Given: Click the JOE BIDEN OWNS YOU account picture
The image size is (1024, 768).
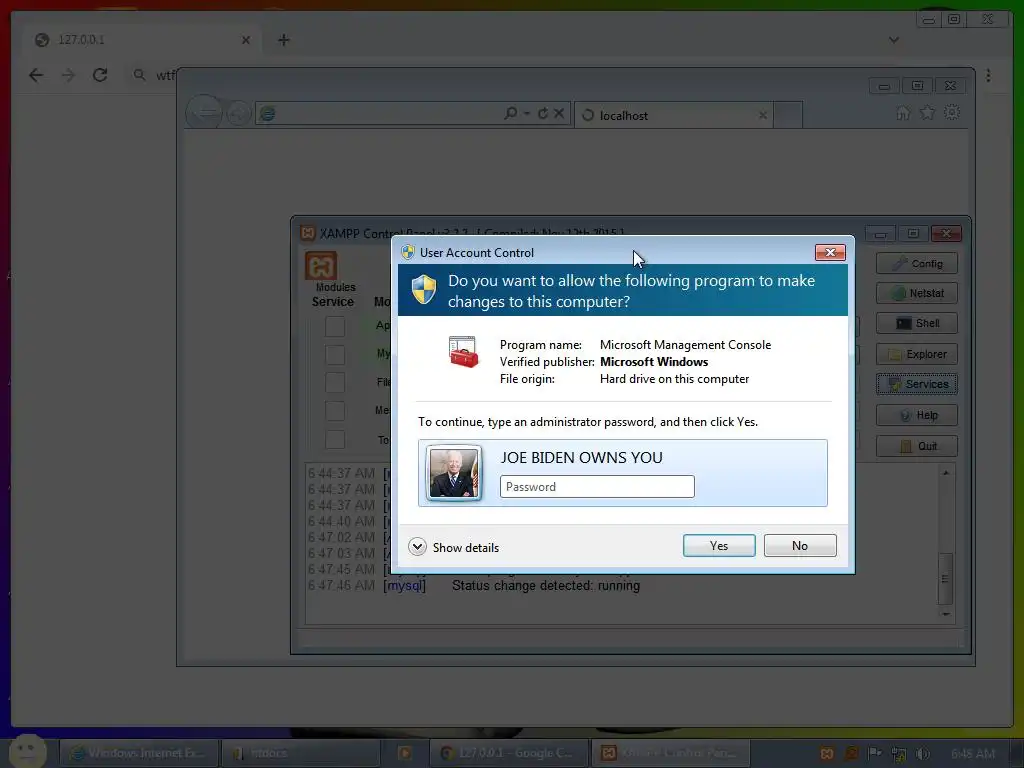Looking at the screenshot, I should (x=454, y=473).
